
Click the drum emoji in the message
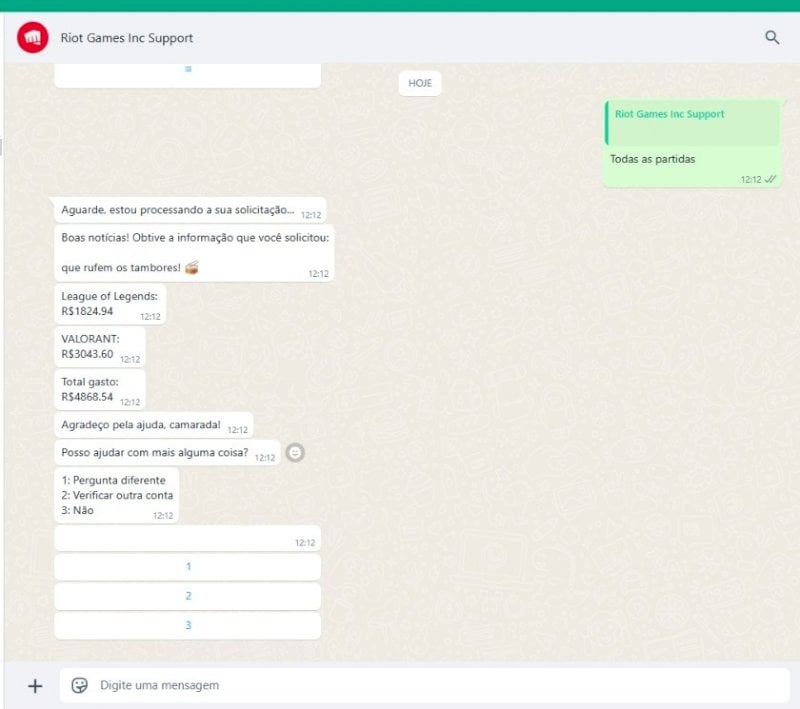pyautogui.click(x=192, y=267)
